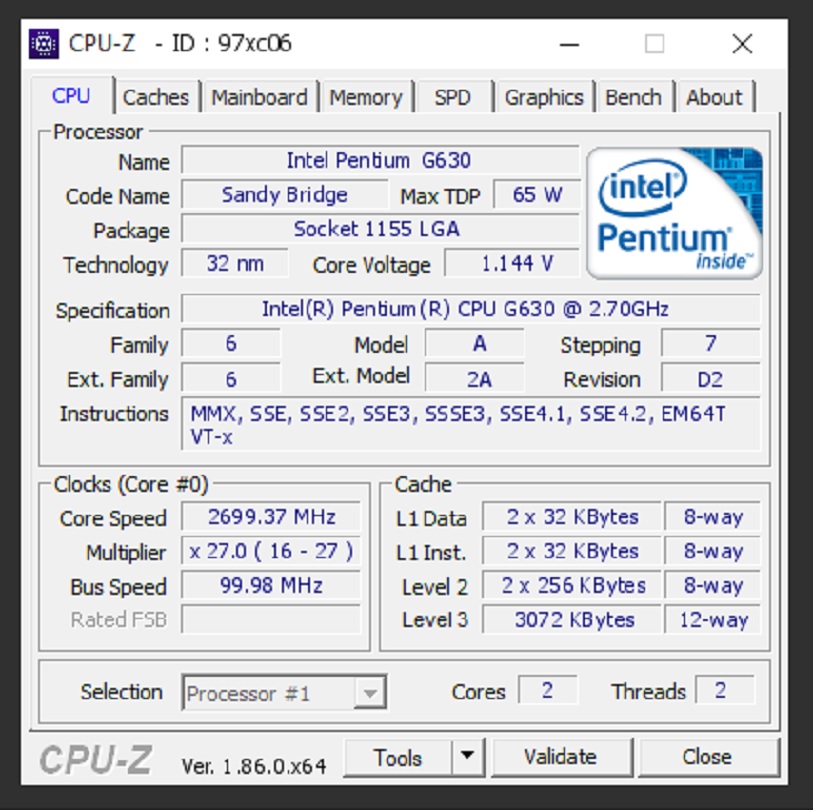View the Graphics tab
This screenshot has height=810, width=813.
point(544,97)
